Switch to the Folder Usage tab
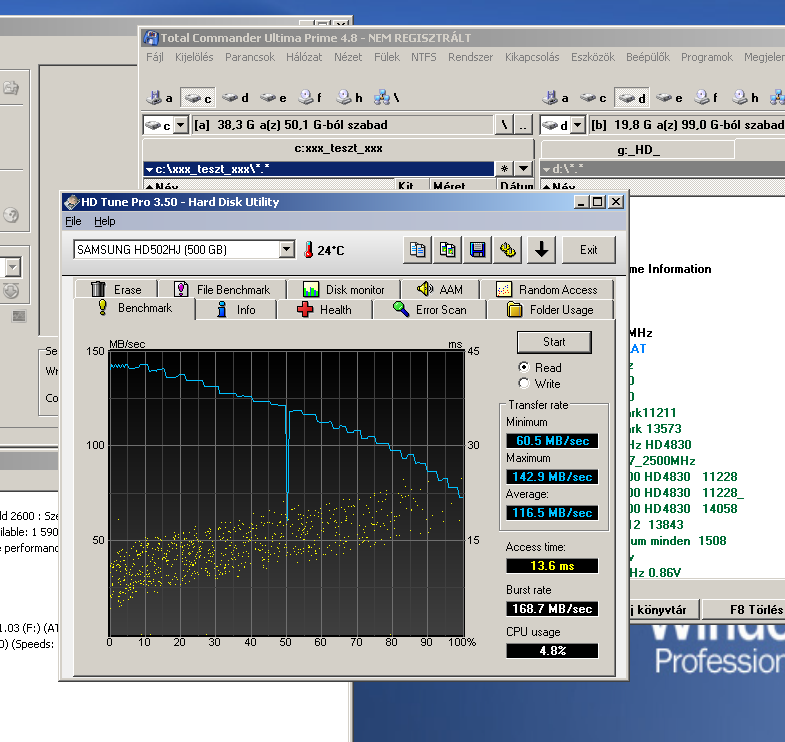The height and width of the screenshot is (742, 785). pos(550,310)
